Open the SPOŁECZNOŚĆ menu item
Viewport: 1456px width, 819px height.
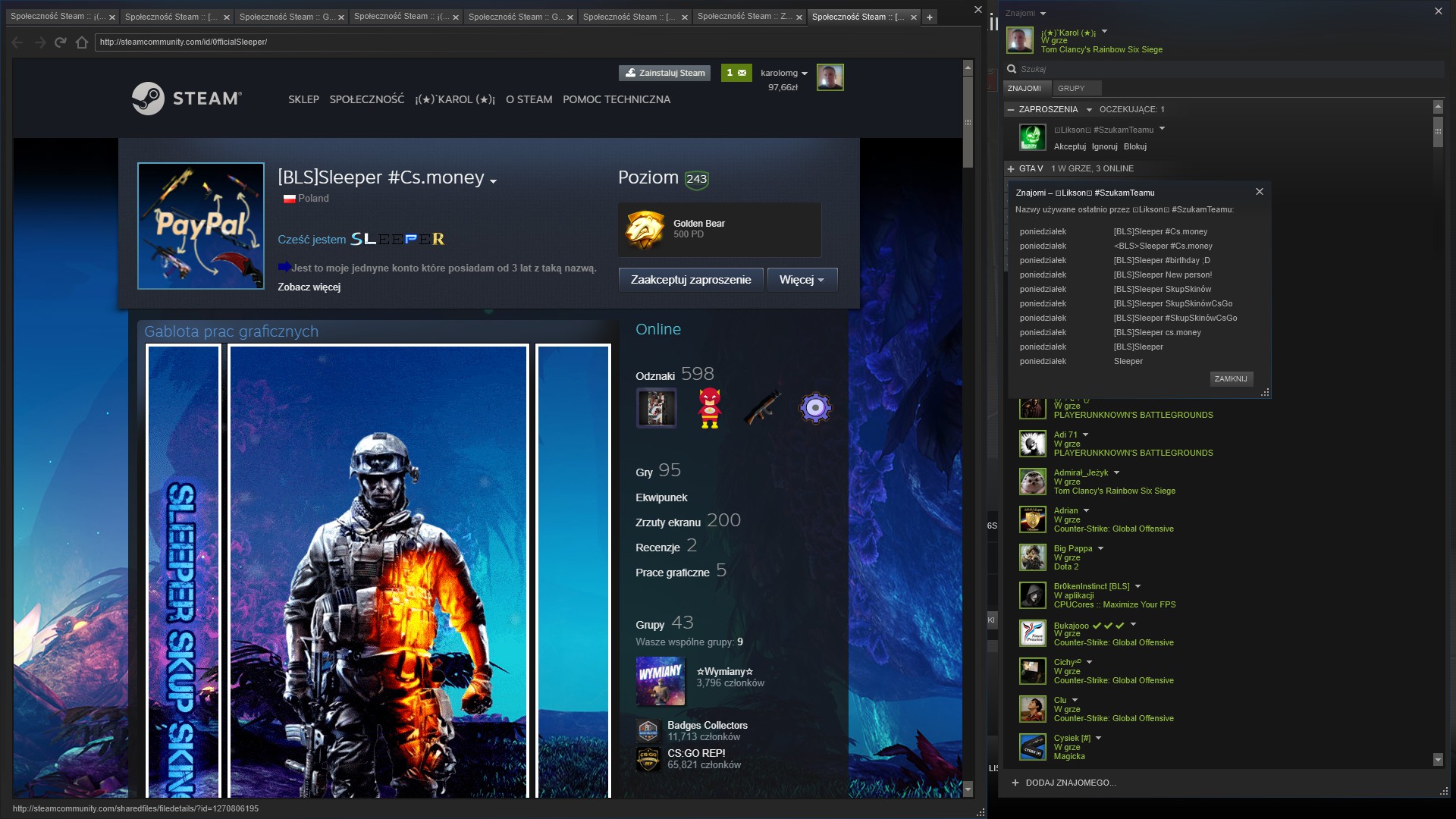366,99
